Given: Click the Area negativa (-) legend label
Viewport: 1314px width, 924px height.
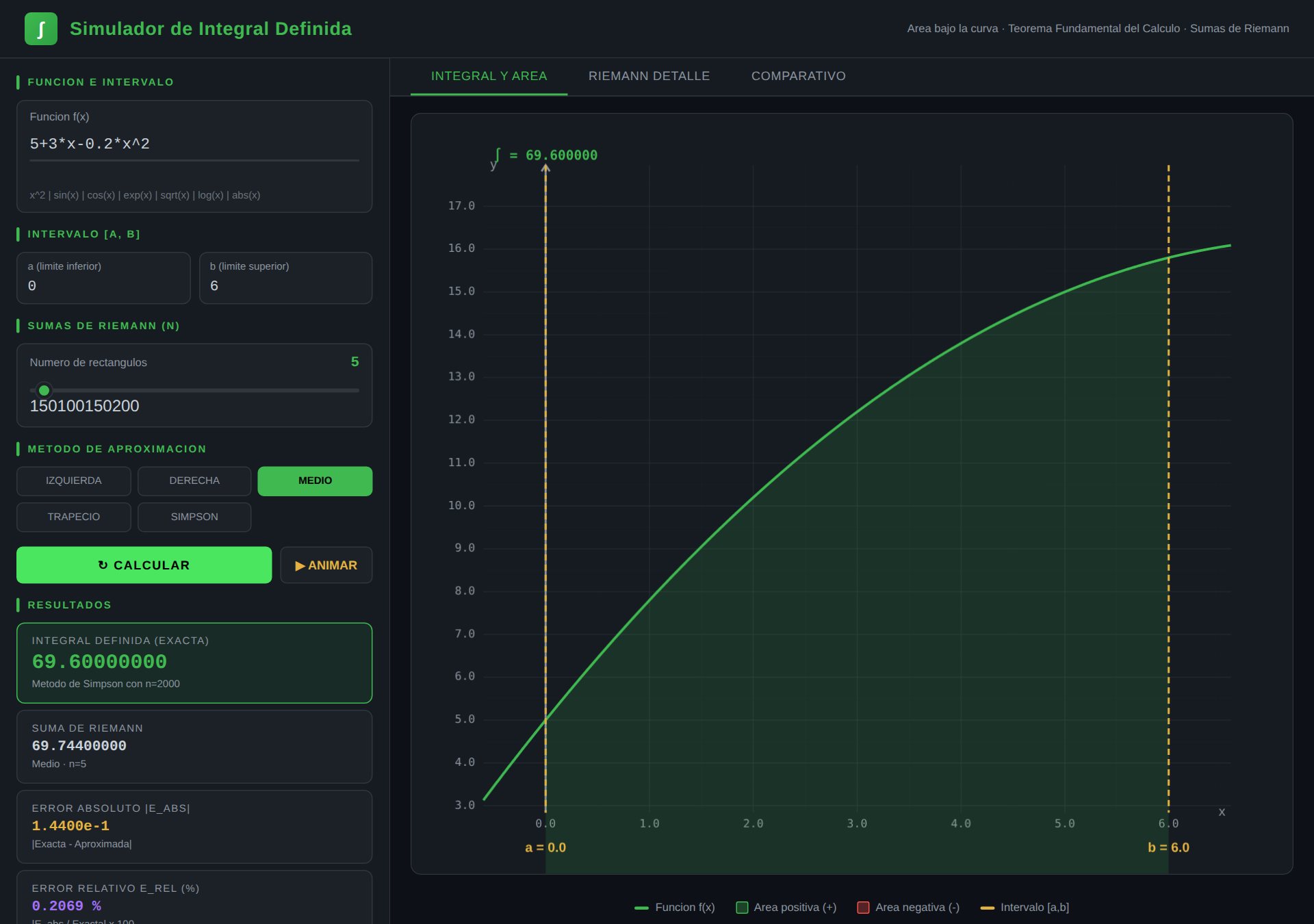Looking at the screenshot, I should tap(918, 908).
